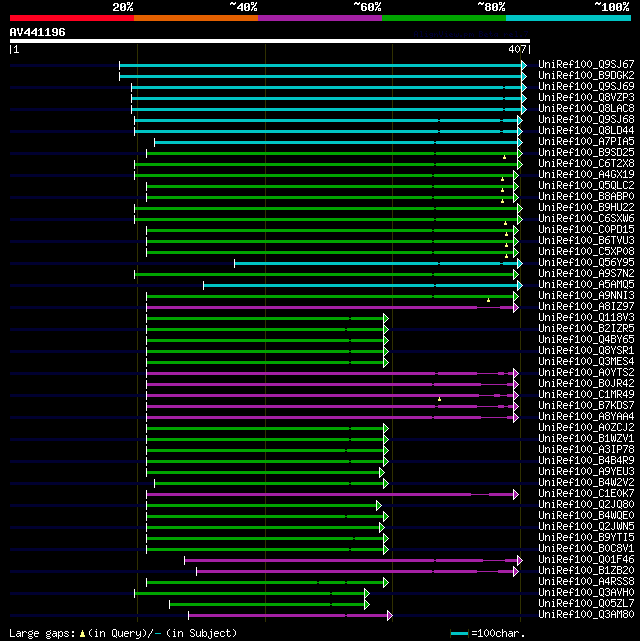Image resolution: width=640 pixels, height=641 pixels.
Task: Select the UniRef100_B4W2V2 label
Action: click(x=586, y=483)
